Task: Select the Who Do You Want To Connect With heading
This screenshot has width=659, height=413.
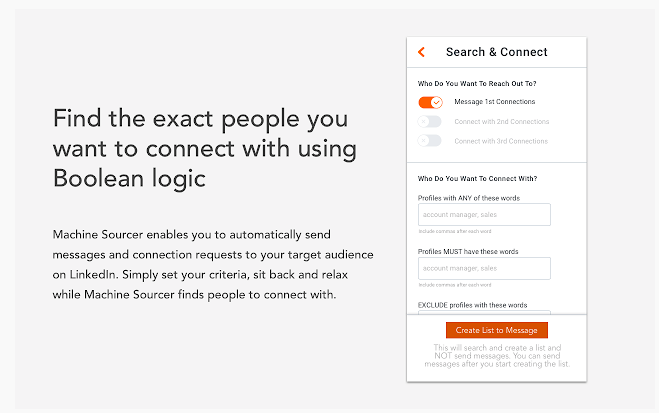Action: [x=477, y=179]
